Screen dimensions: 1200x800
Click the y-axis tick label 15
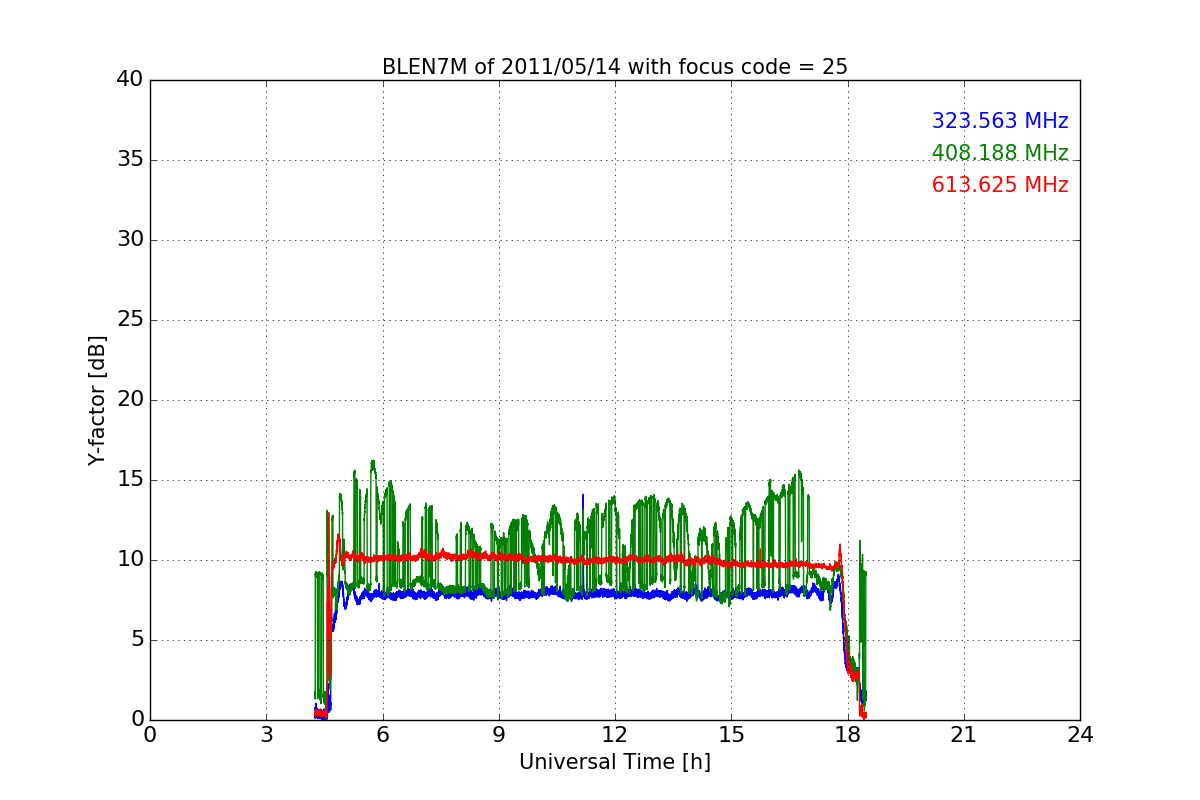pyautogui.click(x=129, y=480)
